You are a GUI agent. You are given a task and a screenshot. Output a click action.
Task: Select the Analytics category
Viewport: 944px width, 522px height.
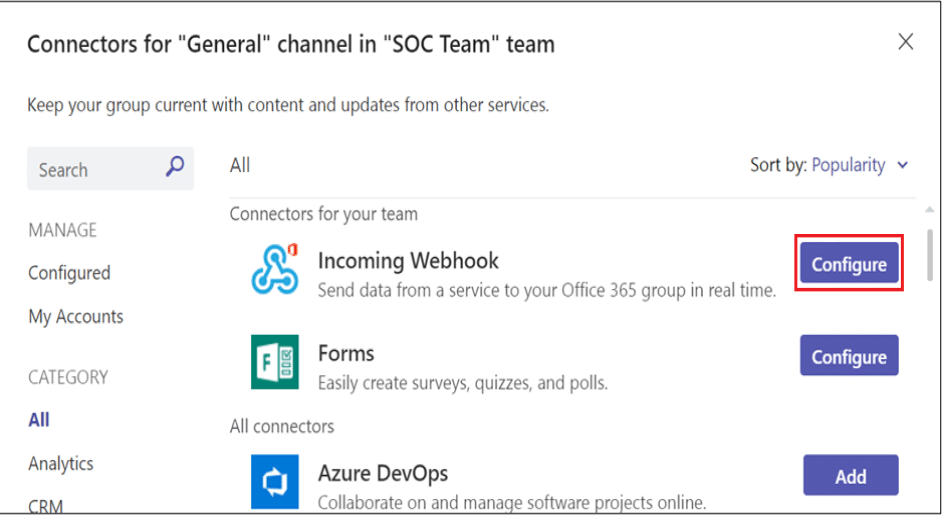click(61, 463)
